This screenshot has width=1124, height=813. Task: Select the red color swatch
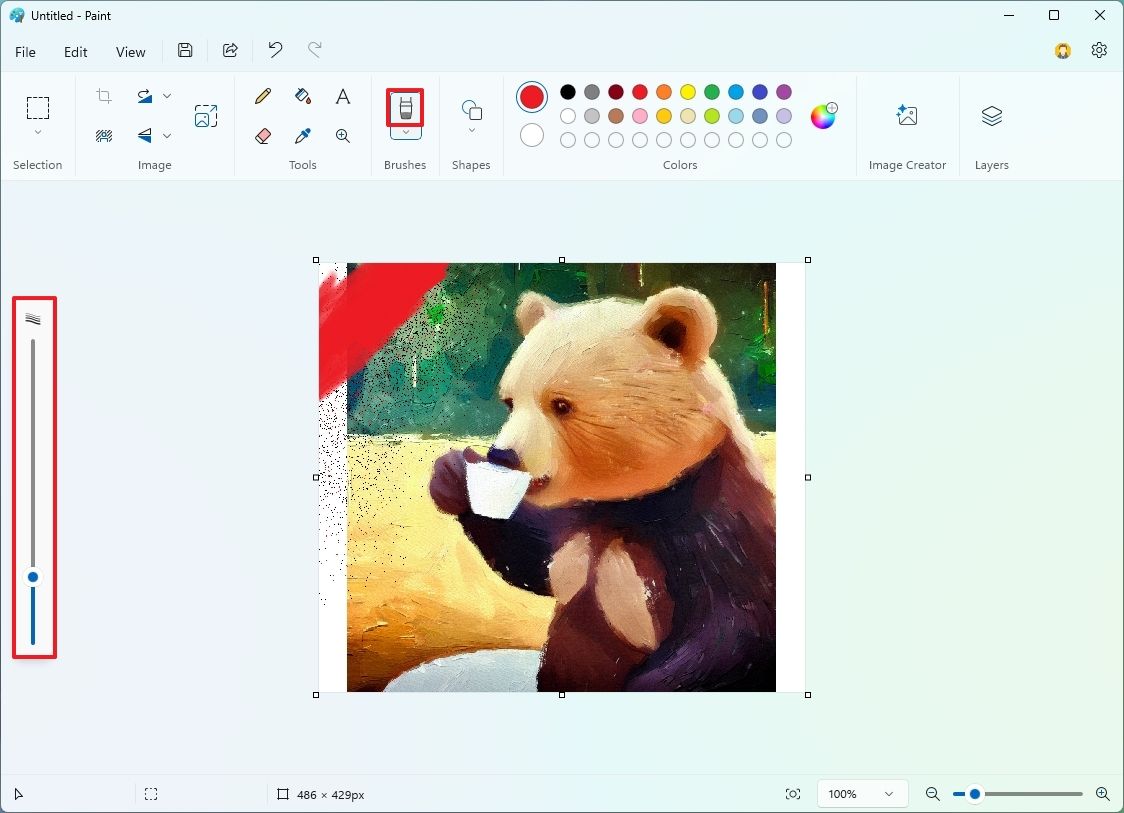tap(639, 91)
